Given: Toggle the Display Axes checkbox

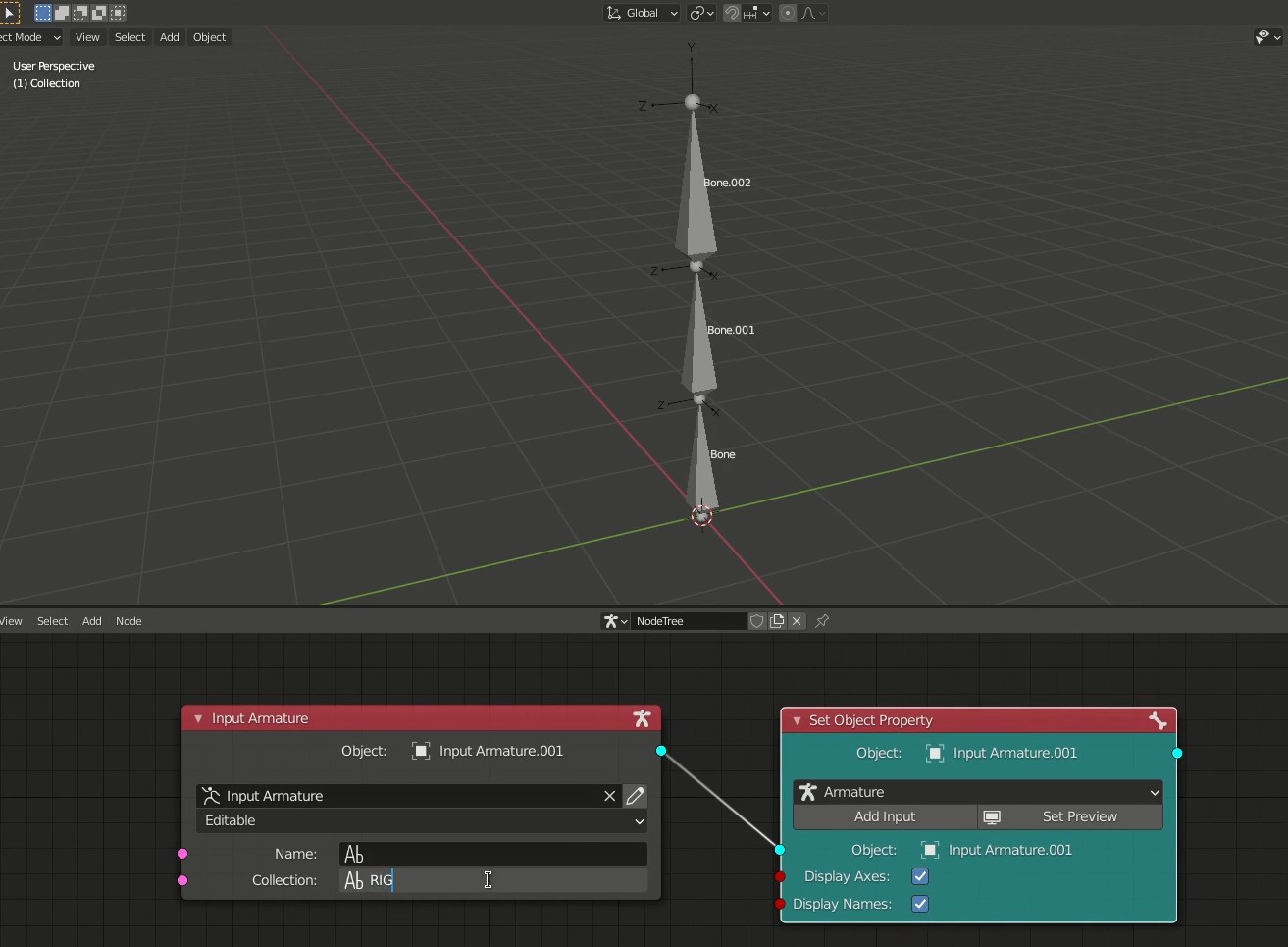Looking at the screenshot, I should click(x=920, y=876).
